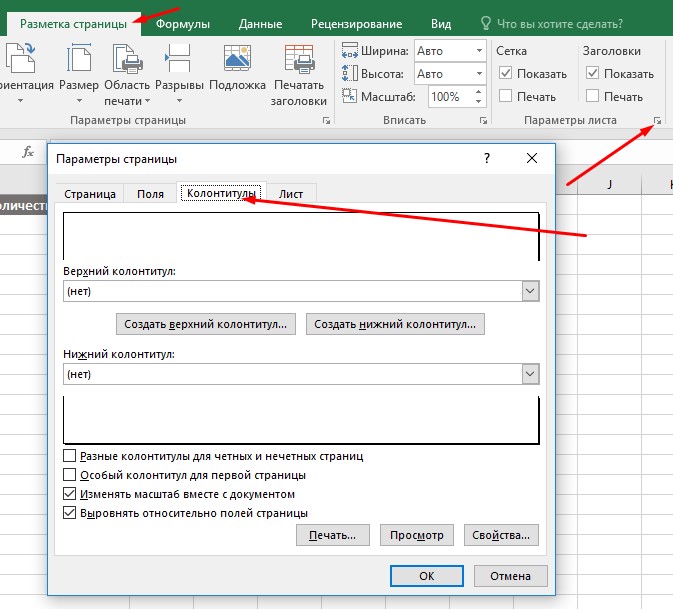The height and width of the screenshot is (609, 673).
Task: Select the Подложка background icon
Action: pos(238,62)
